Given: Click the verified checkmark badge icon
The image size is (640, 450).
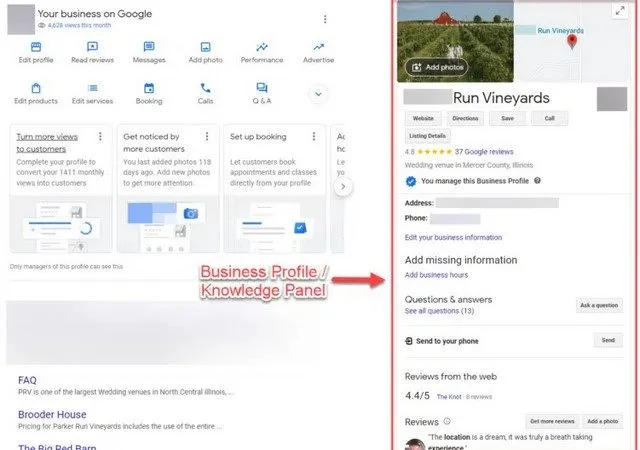Looking at the screenshot, I should click(x=411, y=181).
